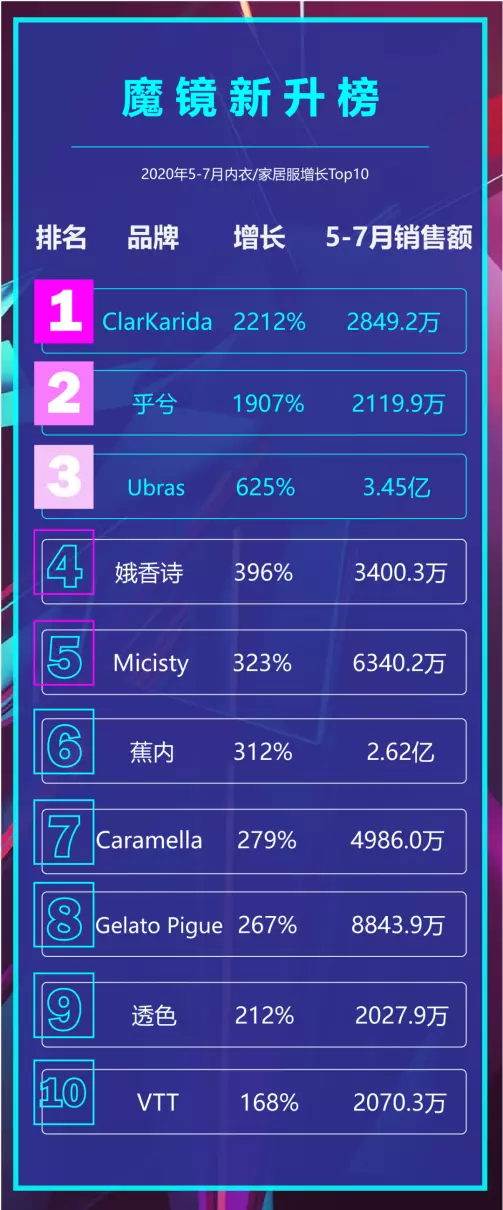Click the rank 3 number badge
Image resolution: width=503 pixels, height=1210 pixels.
click(x=64, y=476)
